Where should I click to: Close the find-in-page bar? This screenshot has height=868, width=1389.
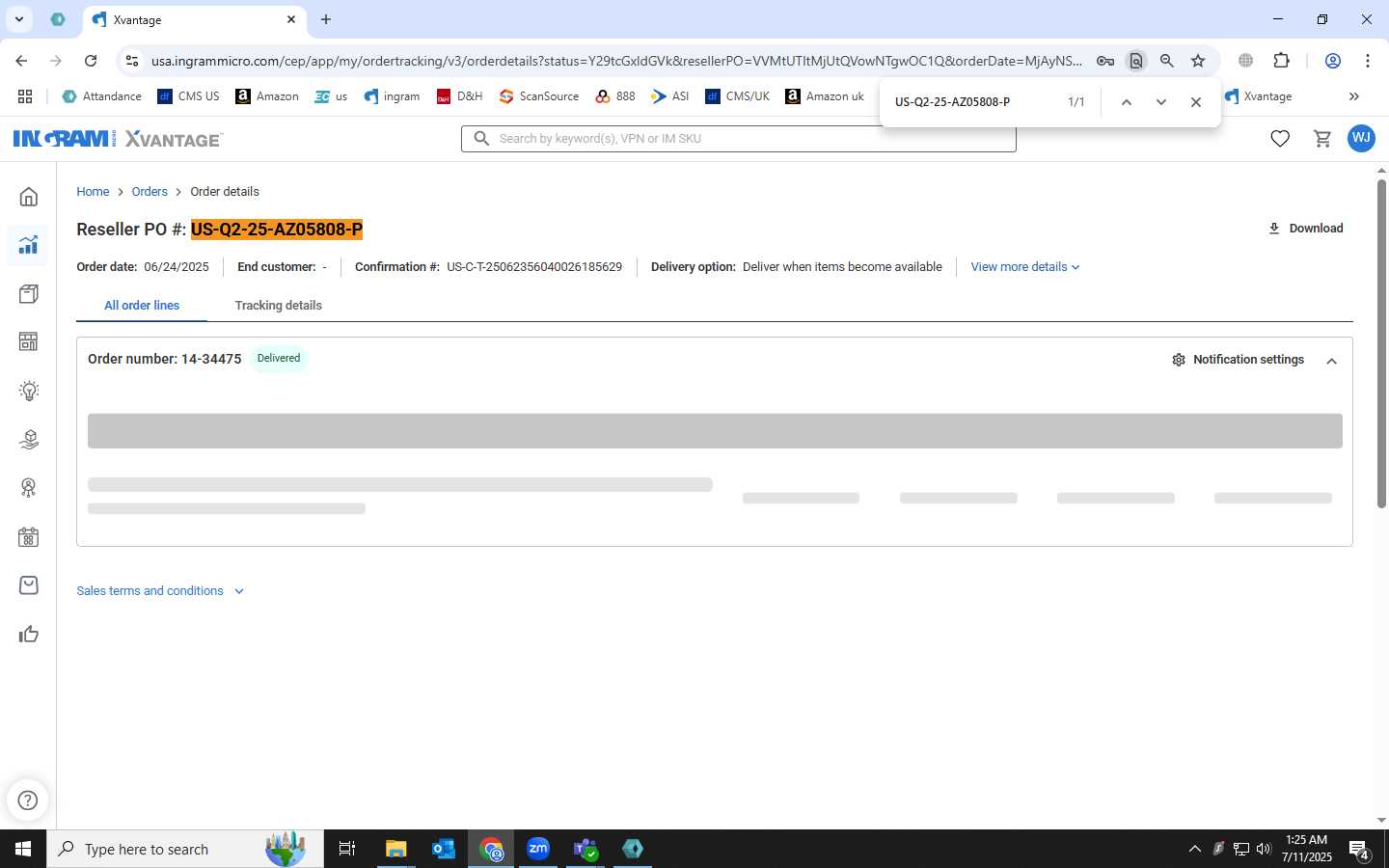pyautogui.click(x=1196, y=102)
